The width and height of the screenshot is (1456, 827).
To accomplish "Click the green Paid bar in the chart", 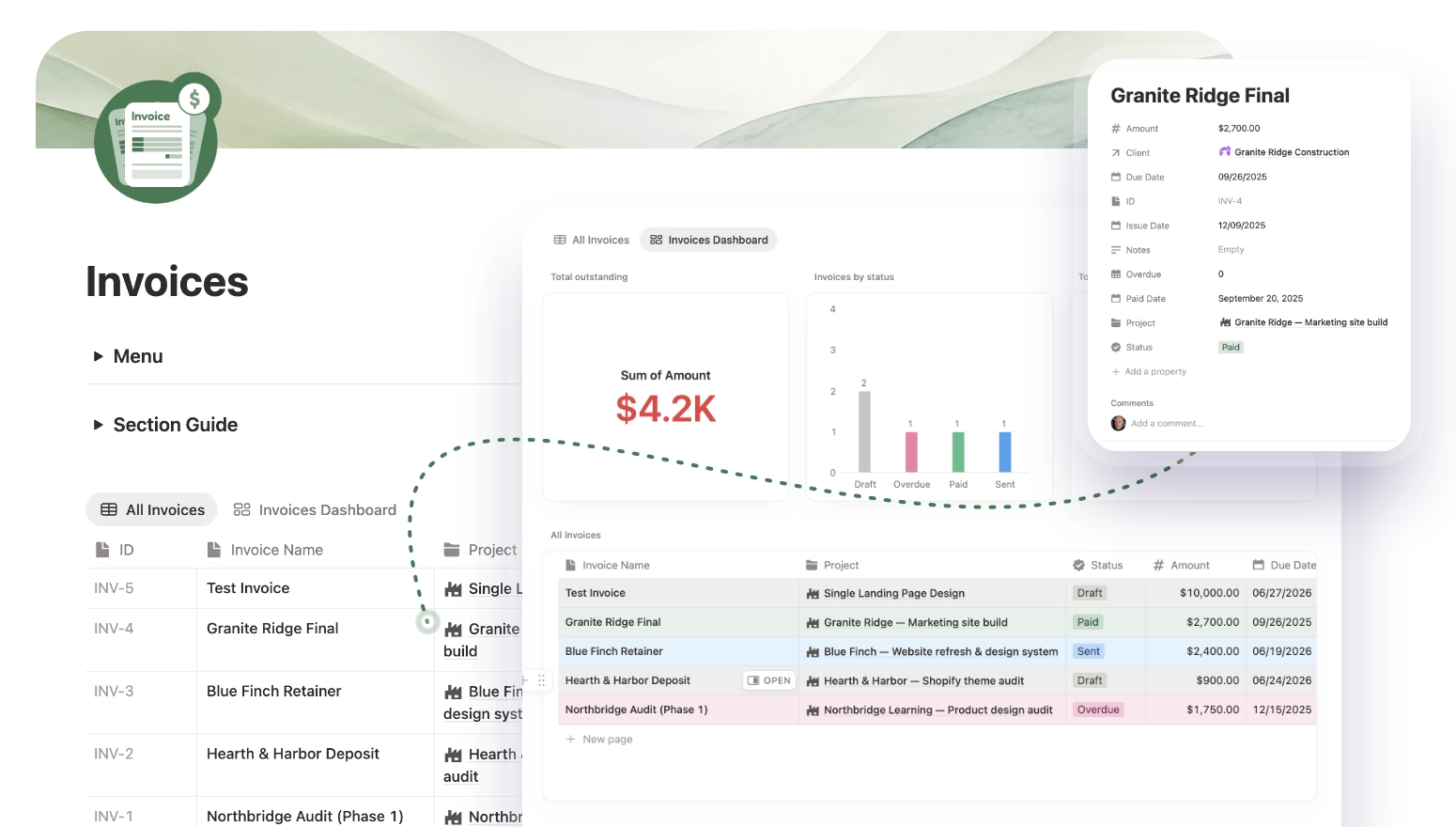I will point(958,452).
